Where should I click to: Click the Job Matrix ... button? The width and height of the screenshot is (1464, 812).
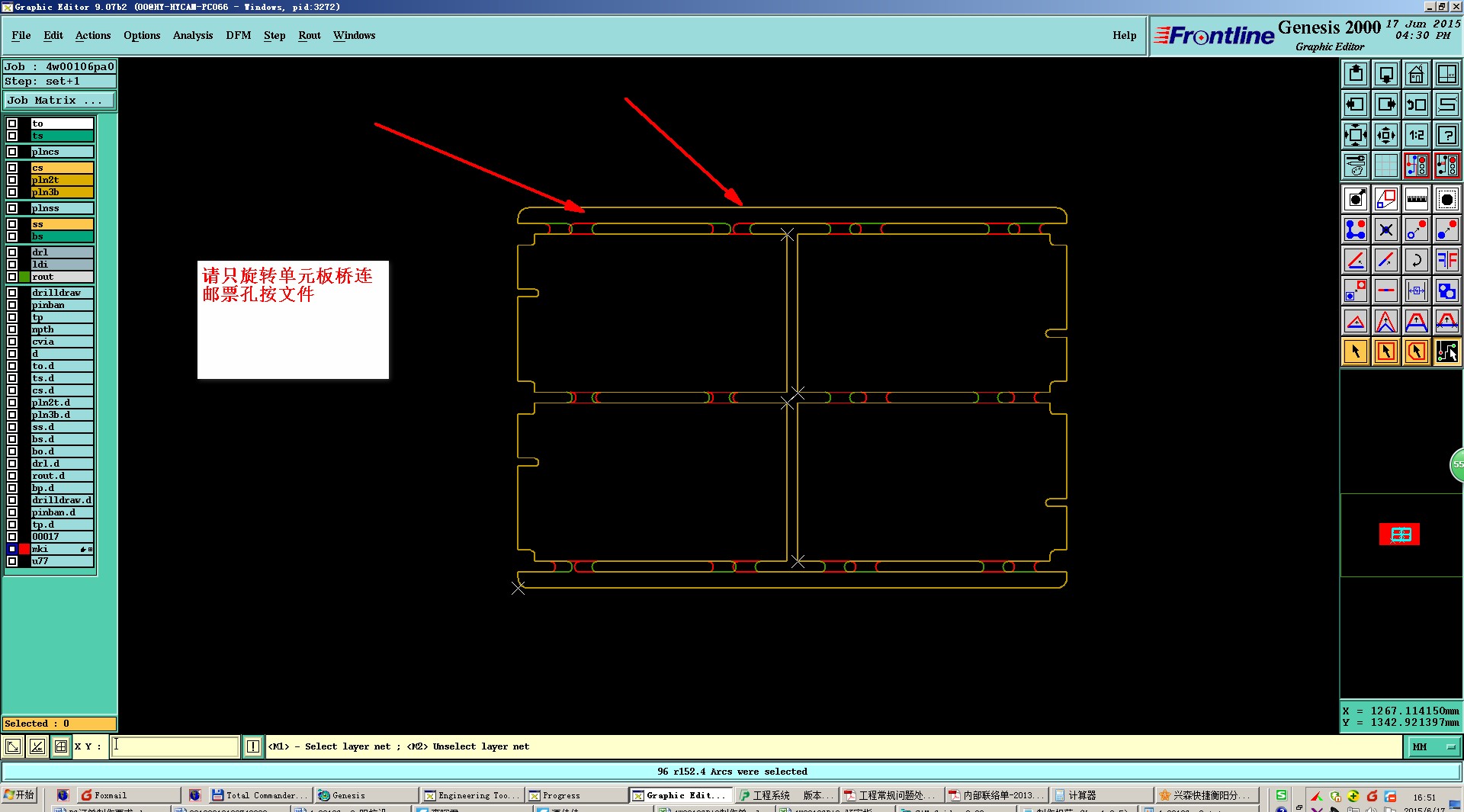(x=59, y=101)
